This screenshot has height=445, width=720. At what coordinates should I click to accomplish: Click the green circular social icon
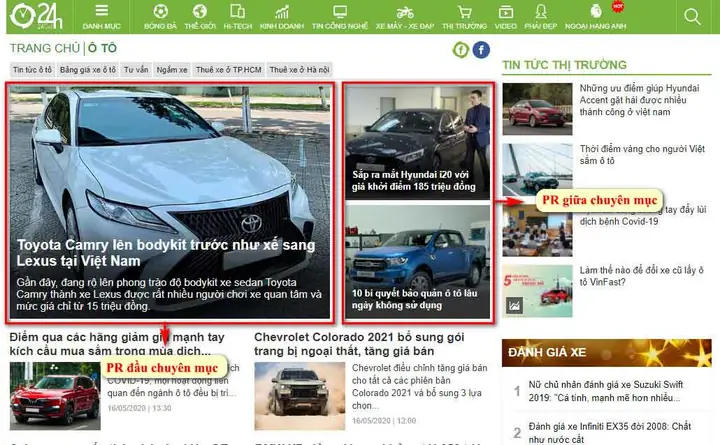(x=461, y=50)
